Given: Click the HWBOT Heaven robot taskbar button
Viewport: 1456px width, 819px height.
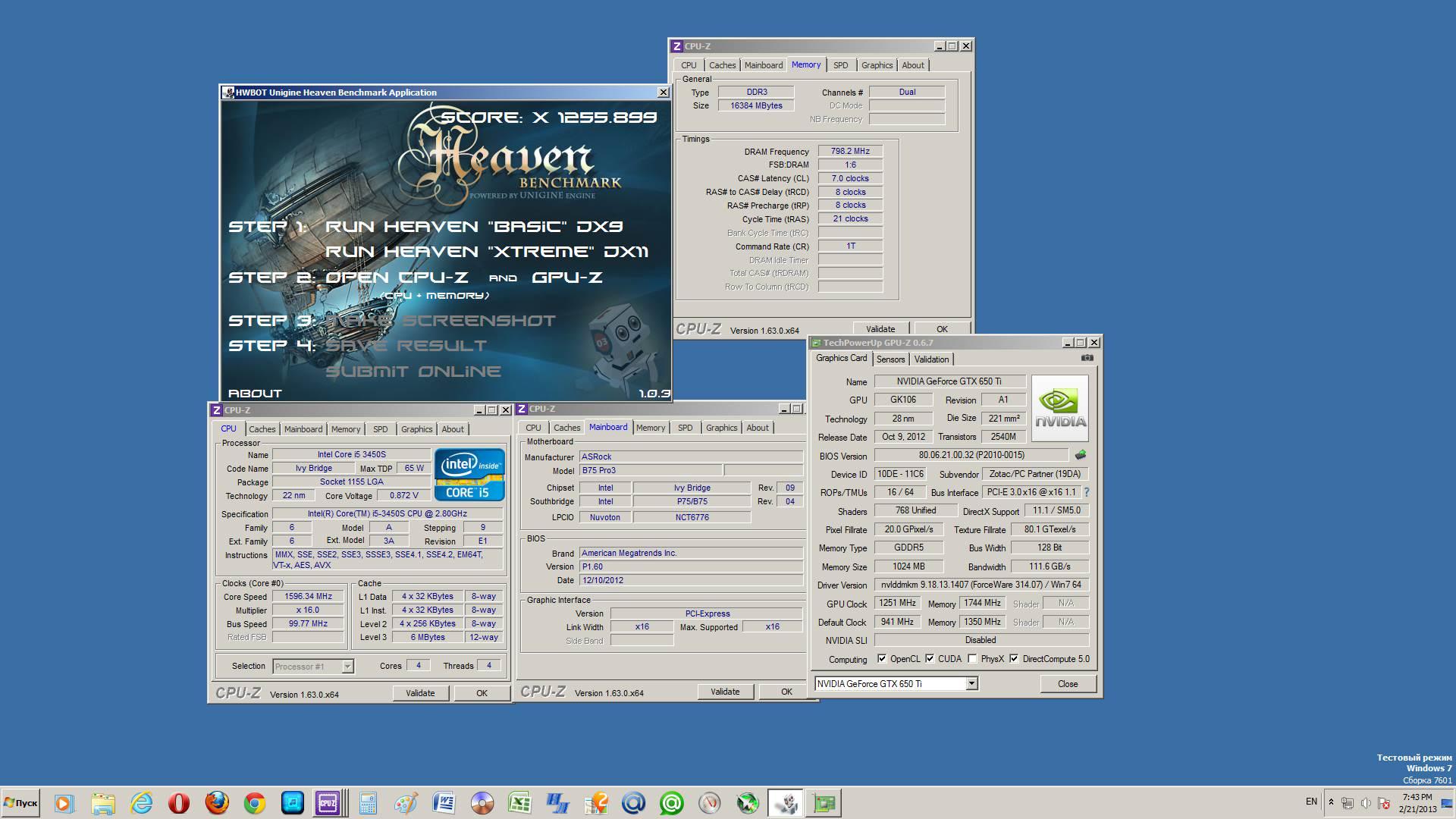Looking at the screenshot, I should click(x=786, y=803).
